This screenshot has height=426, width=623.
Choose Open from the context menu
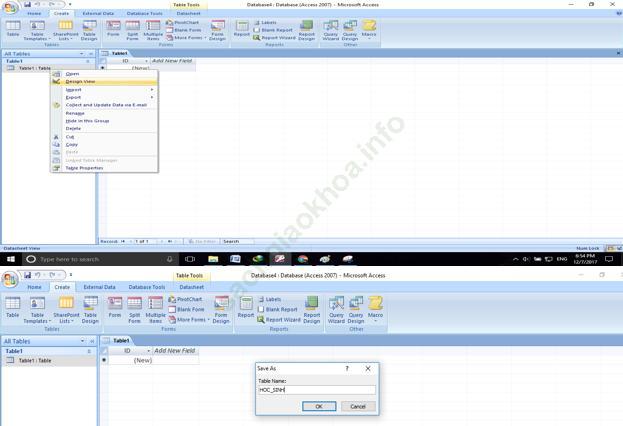point(104,74)
